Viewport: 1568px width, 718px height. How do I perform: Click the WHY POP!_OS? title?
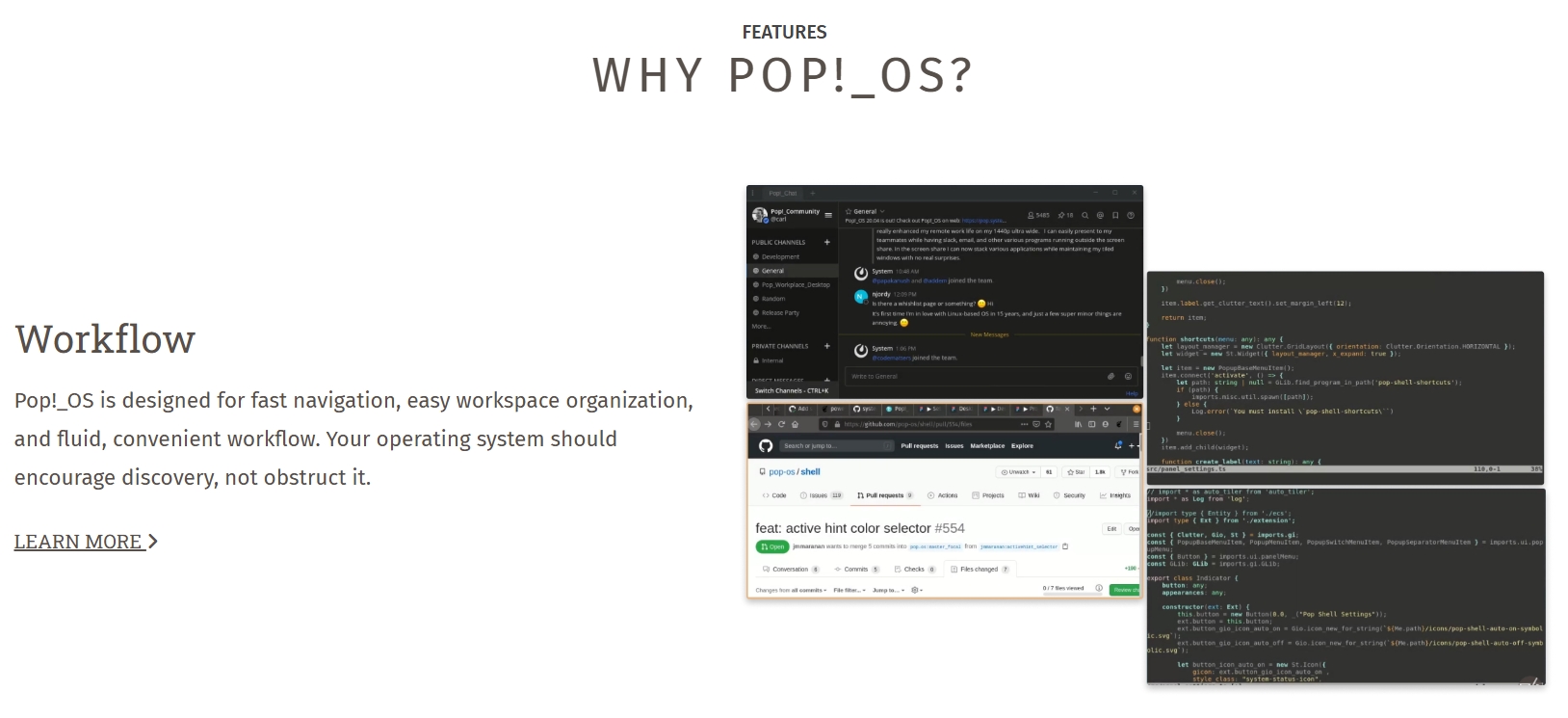(x=783, y=75)
